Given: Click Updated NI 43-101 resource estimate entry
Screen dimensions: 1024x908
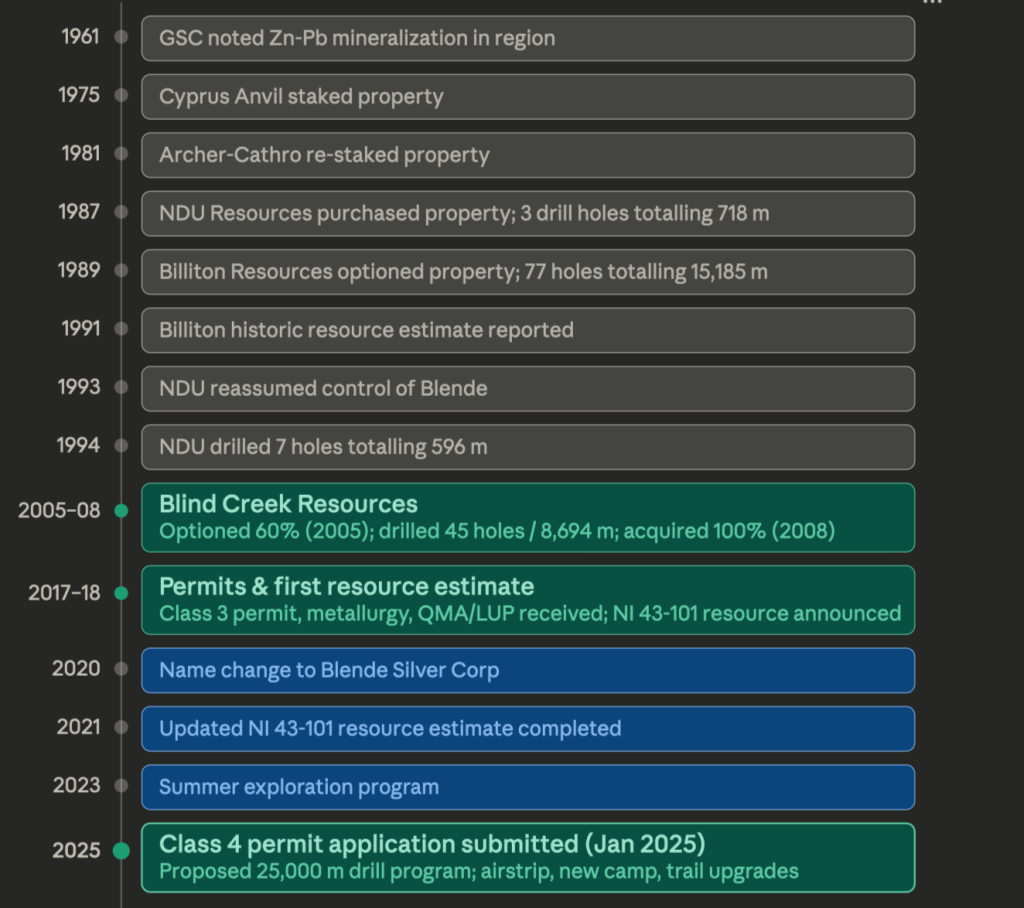Looking at the screenshot, I should coord(528,728).
